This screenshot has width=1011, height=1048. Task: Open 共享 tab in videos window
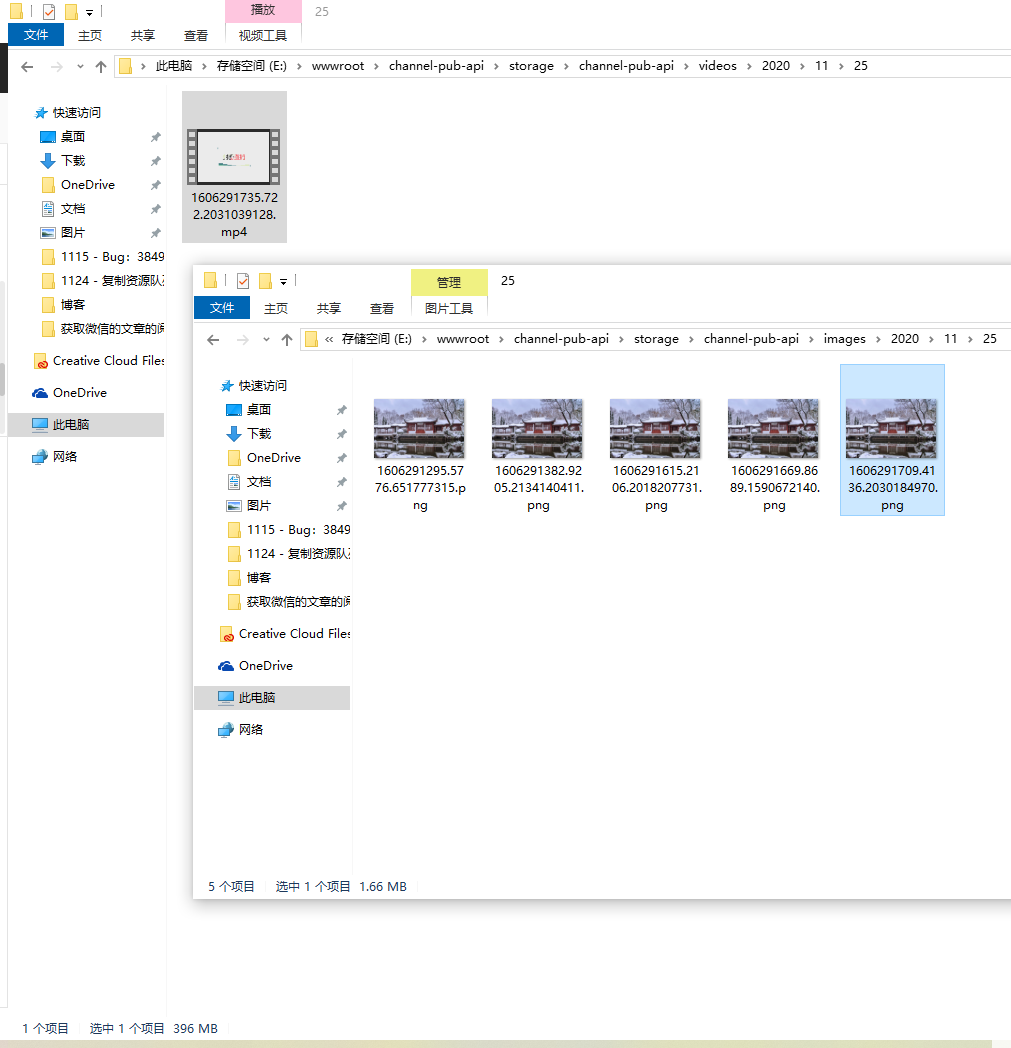[142, 35]
